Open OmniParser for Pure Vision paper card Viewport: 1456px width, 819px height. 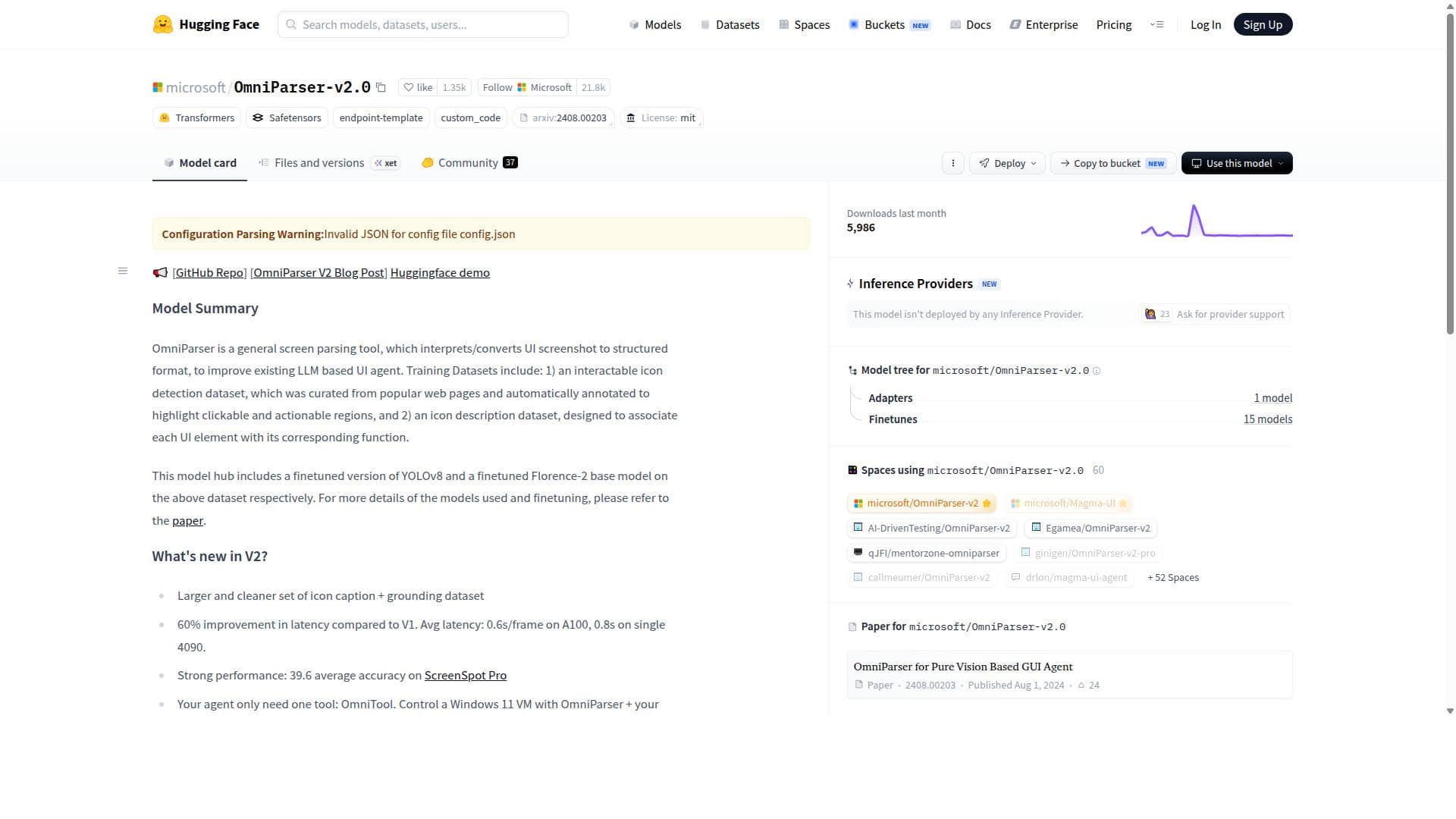(x=1069, y=675)
